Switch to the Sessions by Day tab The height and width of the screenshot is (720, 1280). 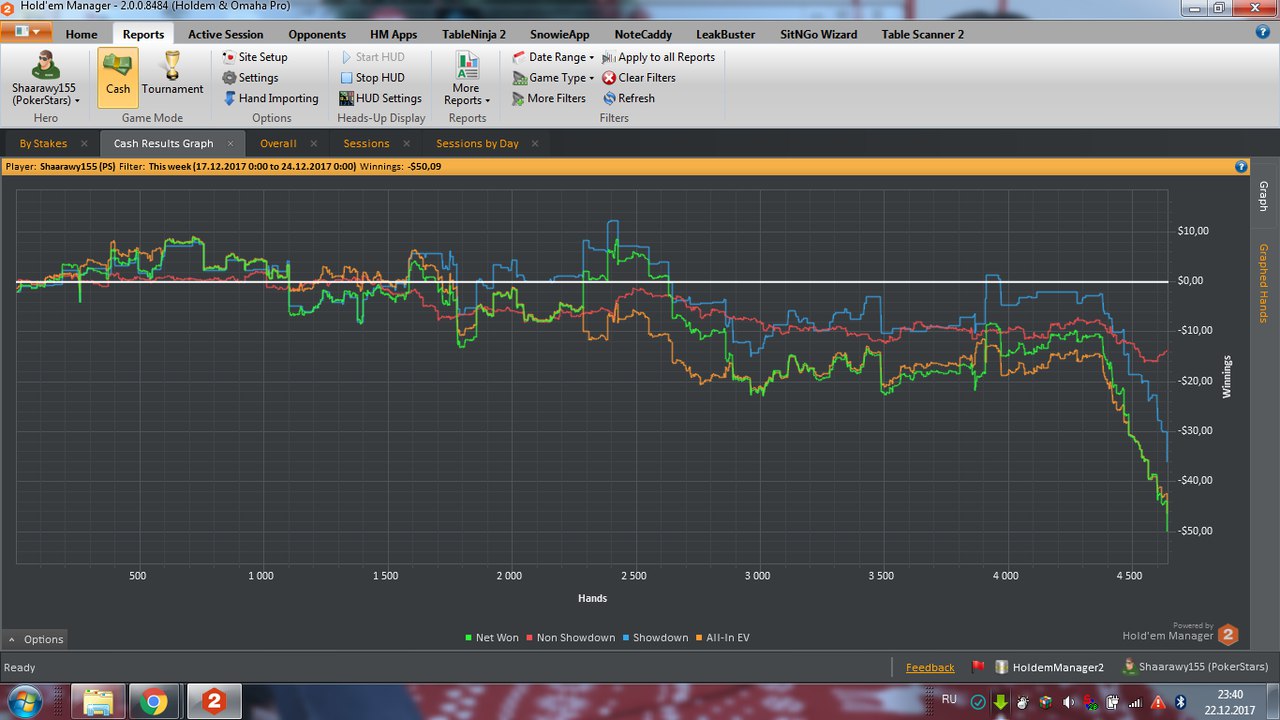pyautogui.click(x=477, y=143)
